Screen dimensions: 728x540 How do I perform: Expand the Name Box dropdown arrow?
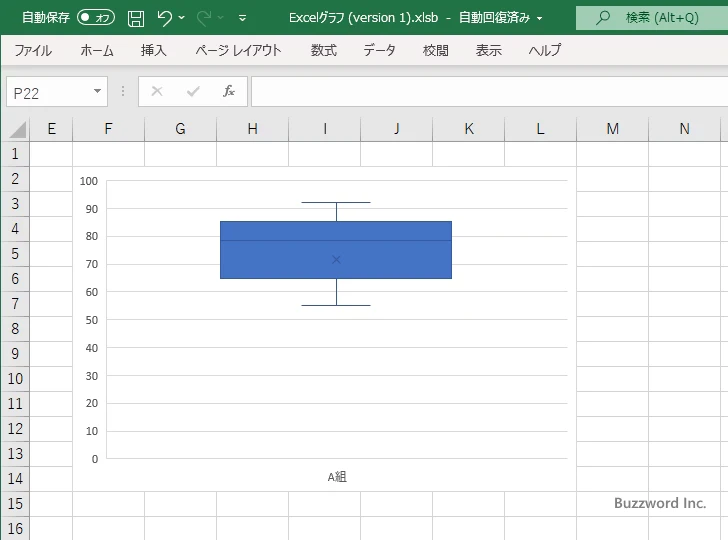coord(98,91)
